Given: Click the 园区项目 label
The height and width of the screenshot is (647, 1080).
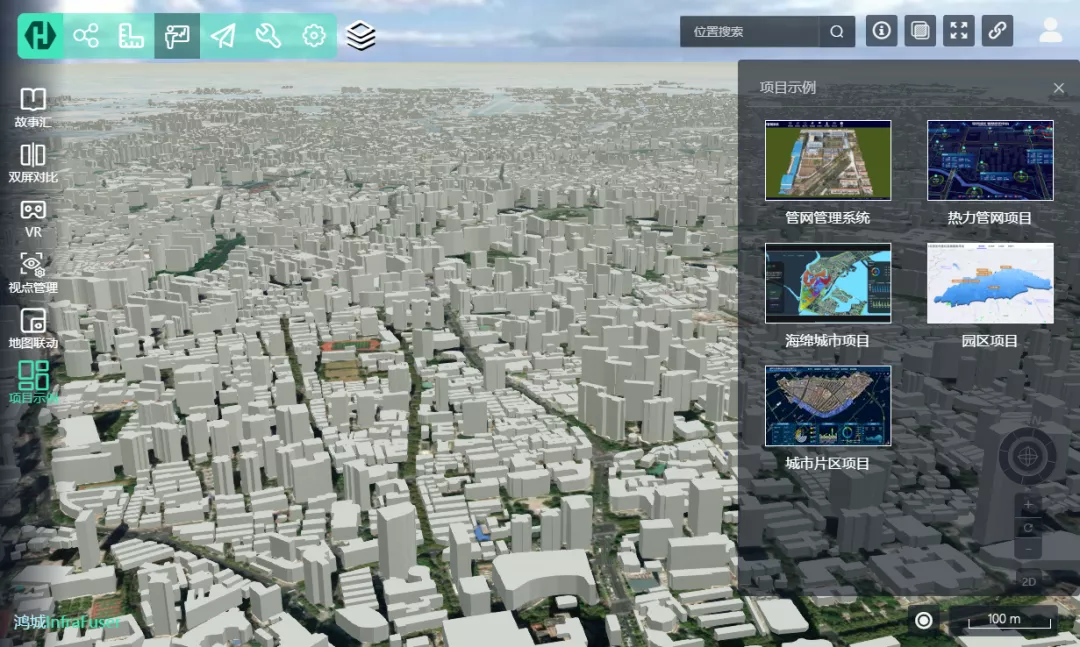Looking at the screenshot, I should (x=990, y=341).
